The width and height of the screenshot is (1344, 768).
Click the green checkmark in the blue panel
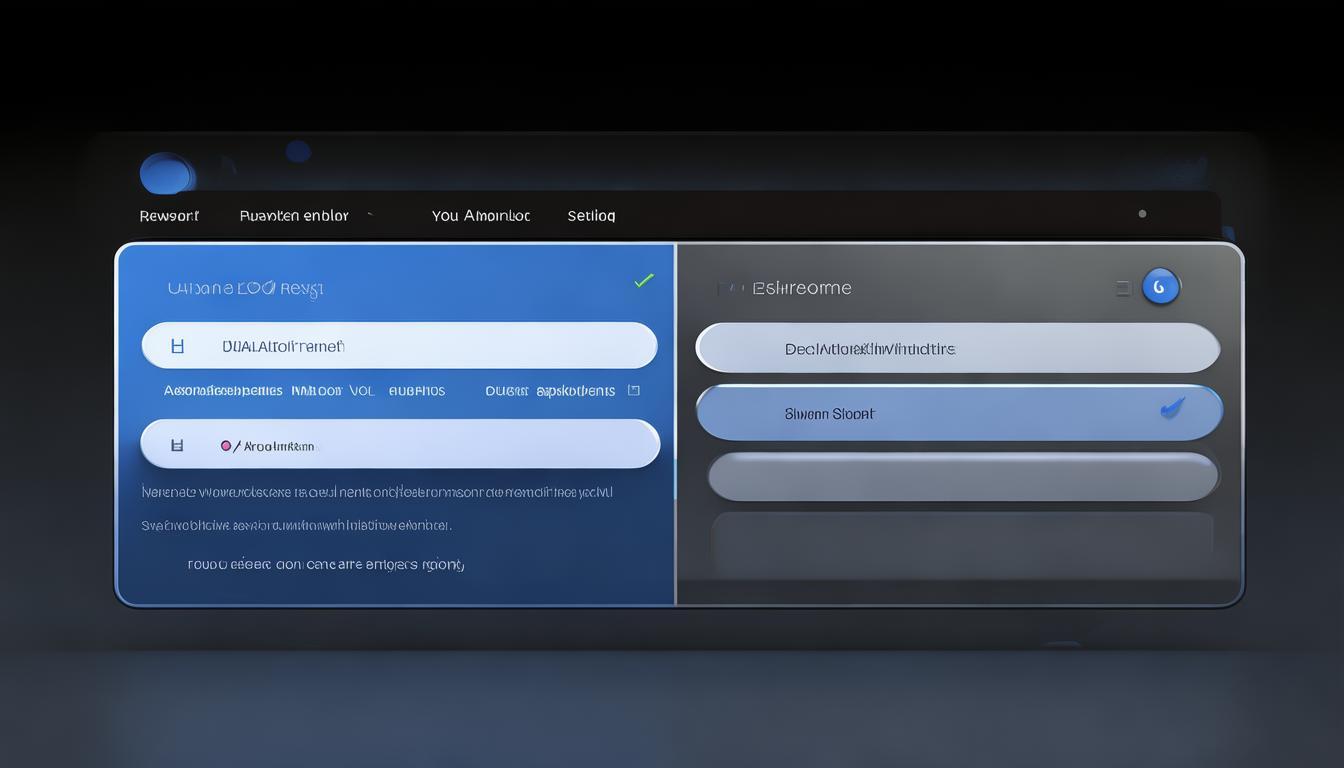(x=644, y=281)
